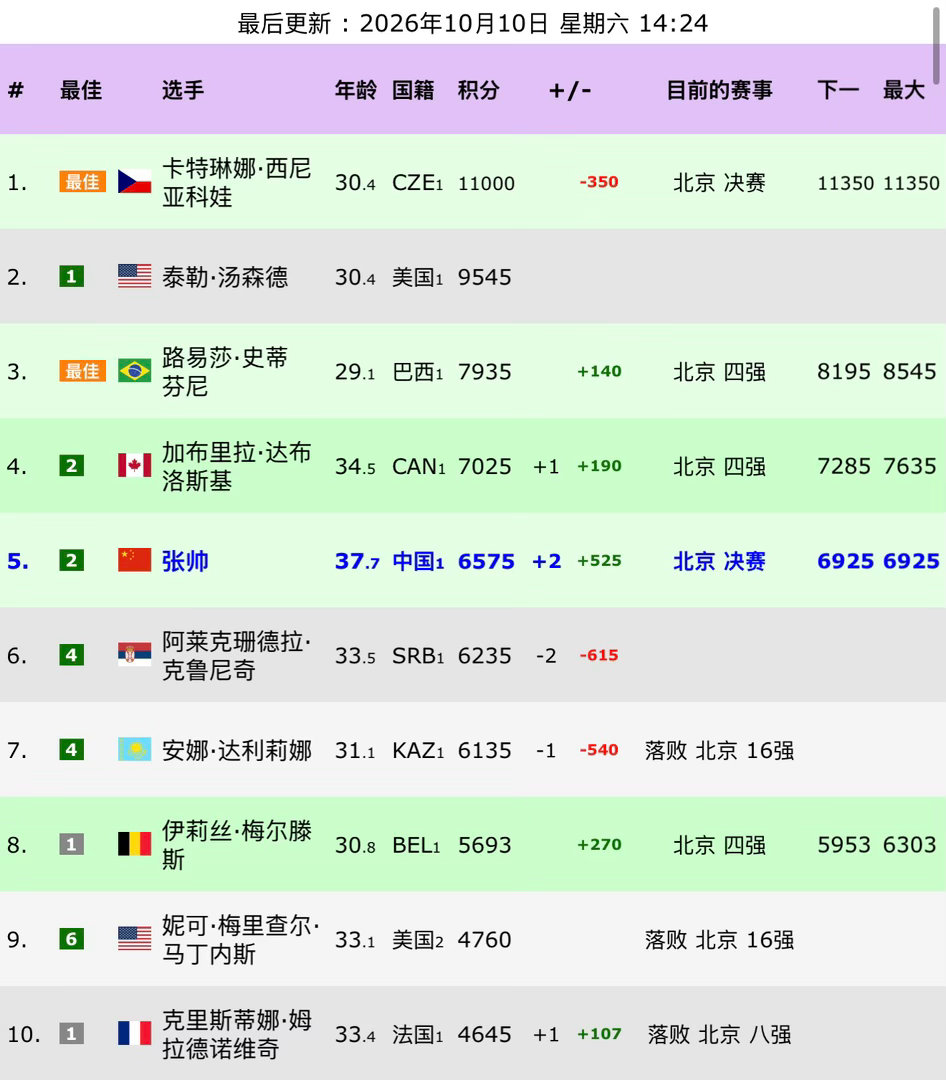The image size is (946, 1080).
Task: Click the red -615 points change
Action: [x=599, y=655]
